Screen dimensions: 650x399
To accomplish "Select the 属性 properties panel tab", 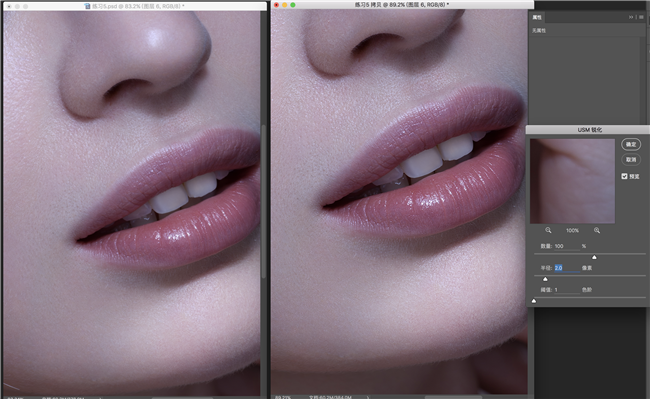I will tap(537, 17).
